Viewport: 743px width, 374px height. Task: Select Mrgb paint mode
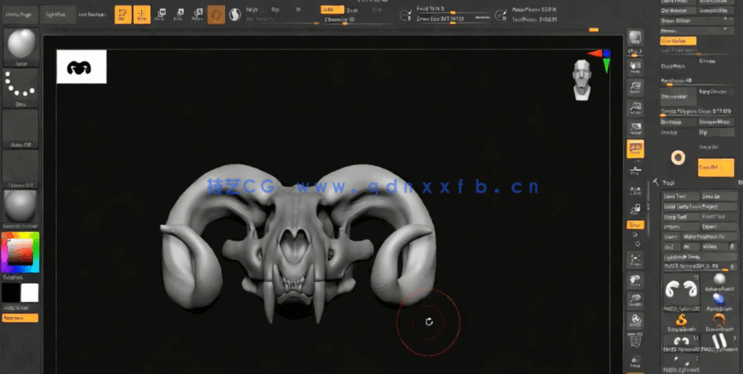pos(252,9)
